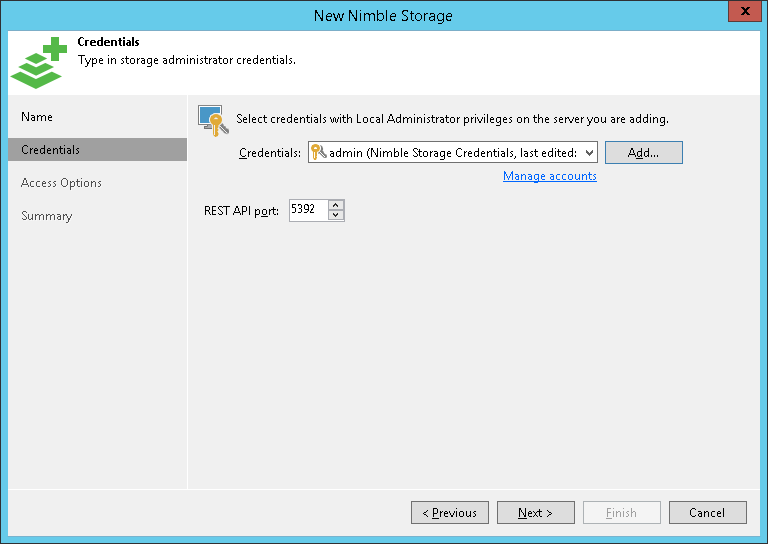Viewport: 768px width, 544px height.
Task: Go to the Name wizard step
Action: click(x=37, y=117)
